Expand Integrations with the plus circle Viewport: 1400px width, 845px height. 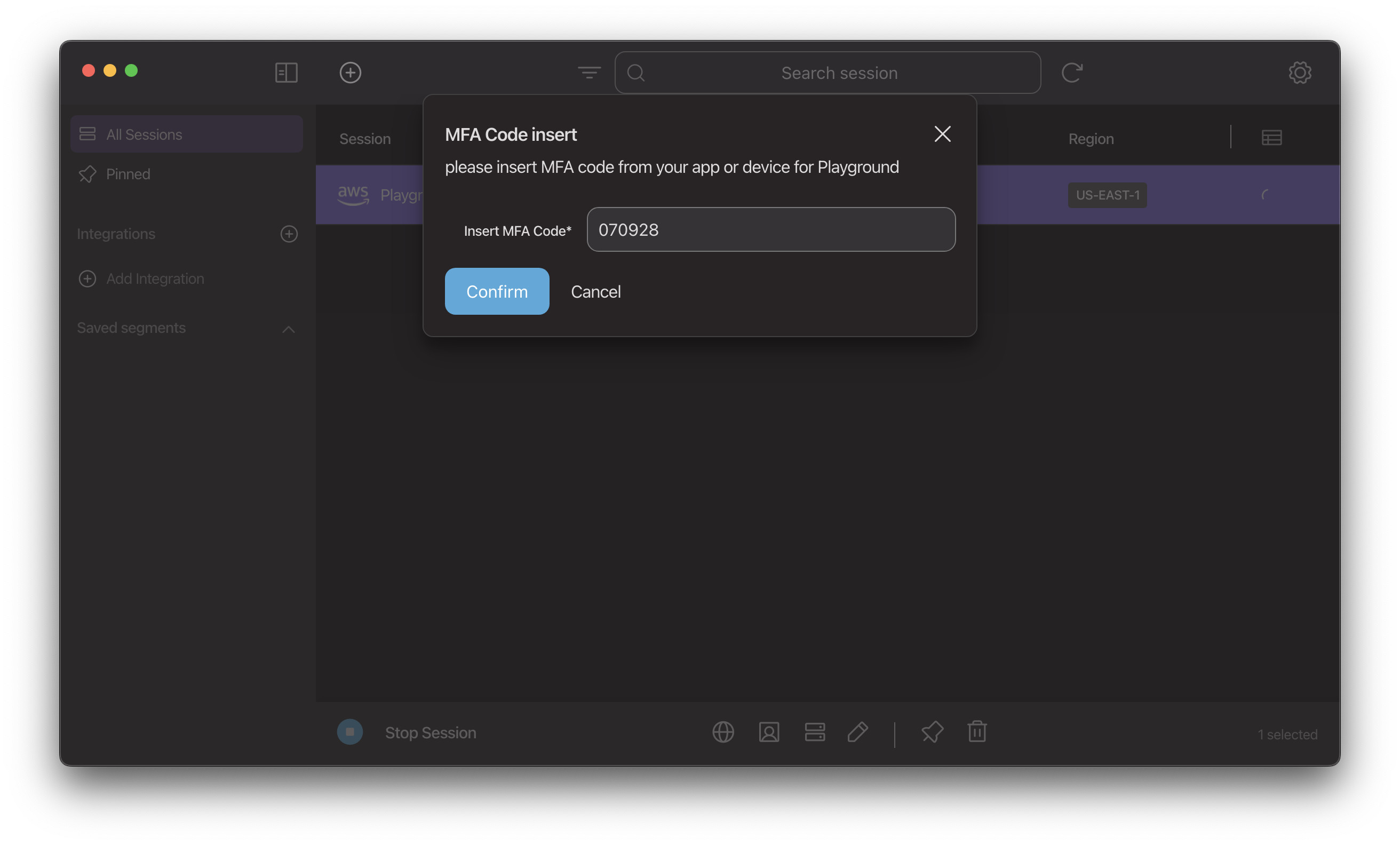tap(289, 234)
